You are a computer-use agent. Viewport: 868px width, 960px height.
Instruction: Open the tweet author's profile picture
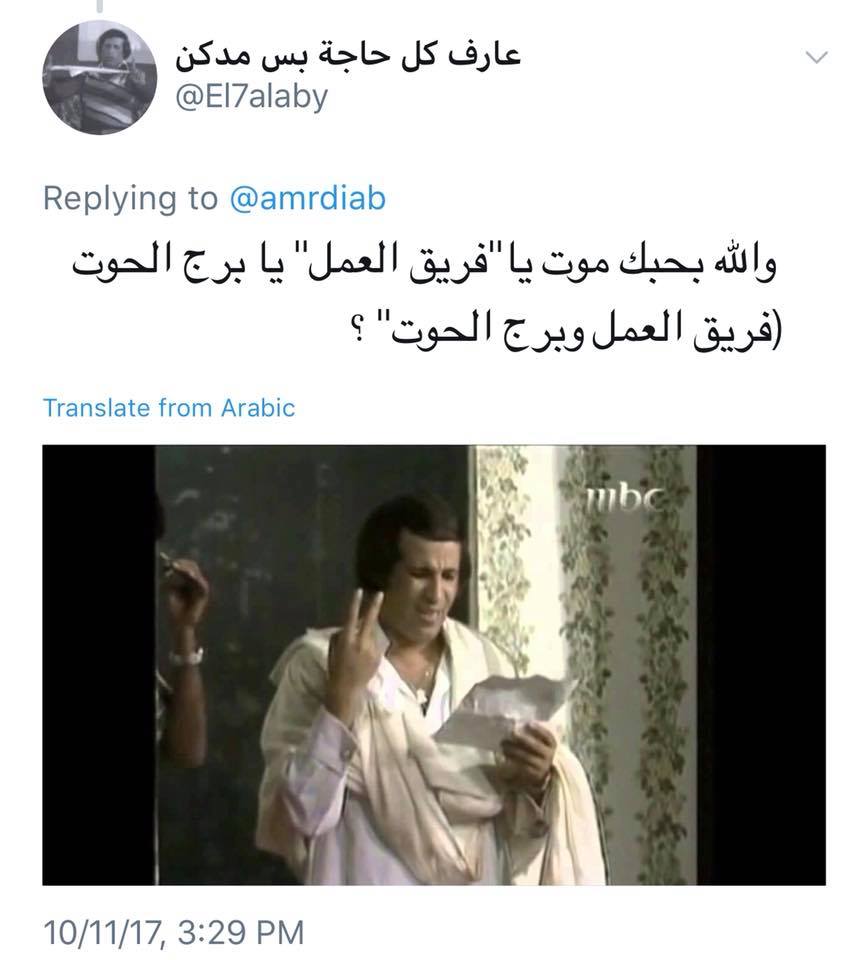pyautogui.click(x=99, y=77)
